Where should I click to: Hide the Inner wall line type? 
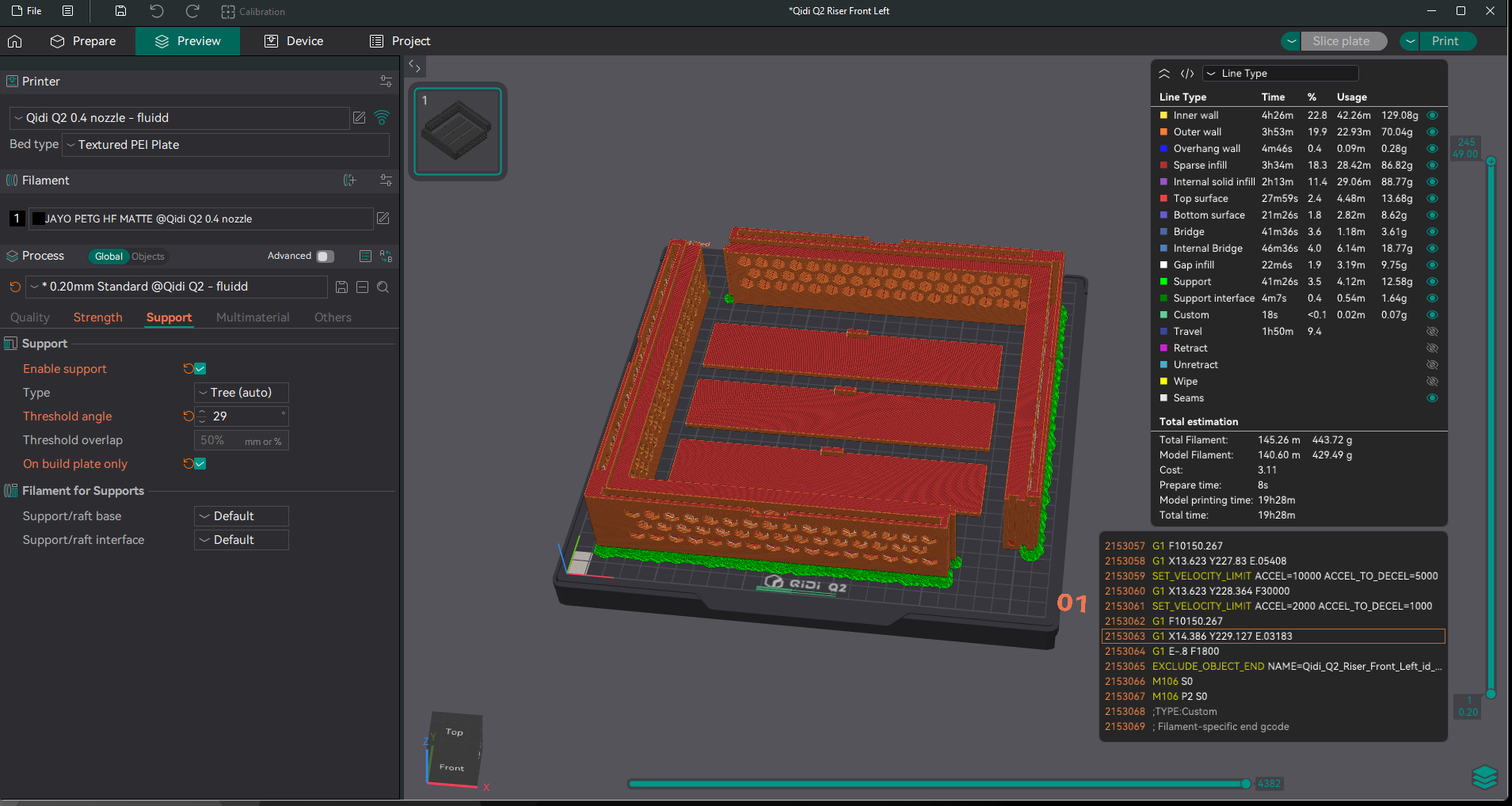[1432, 116]
